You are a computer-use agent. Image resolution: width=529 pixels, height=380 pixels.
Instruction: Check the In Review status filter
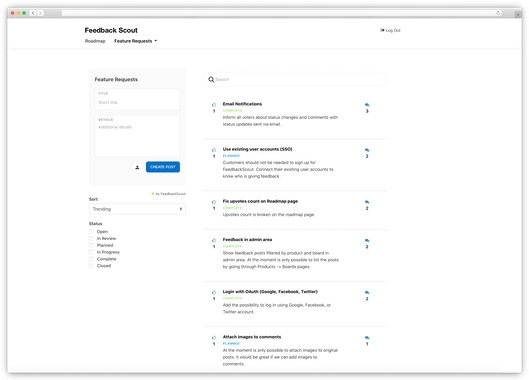[x=91, y=238]
